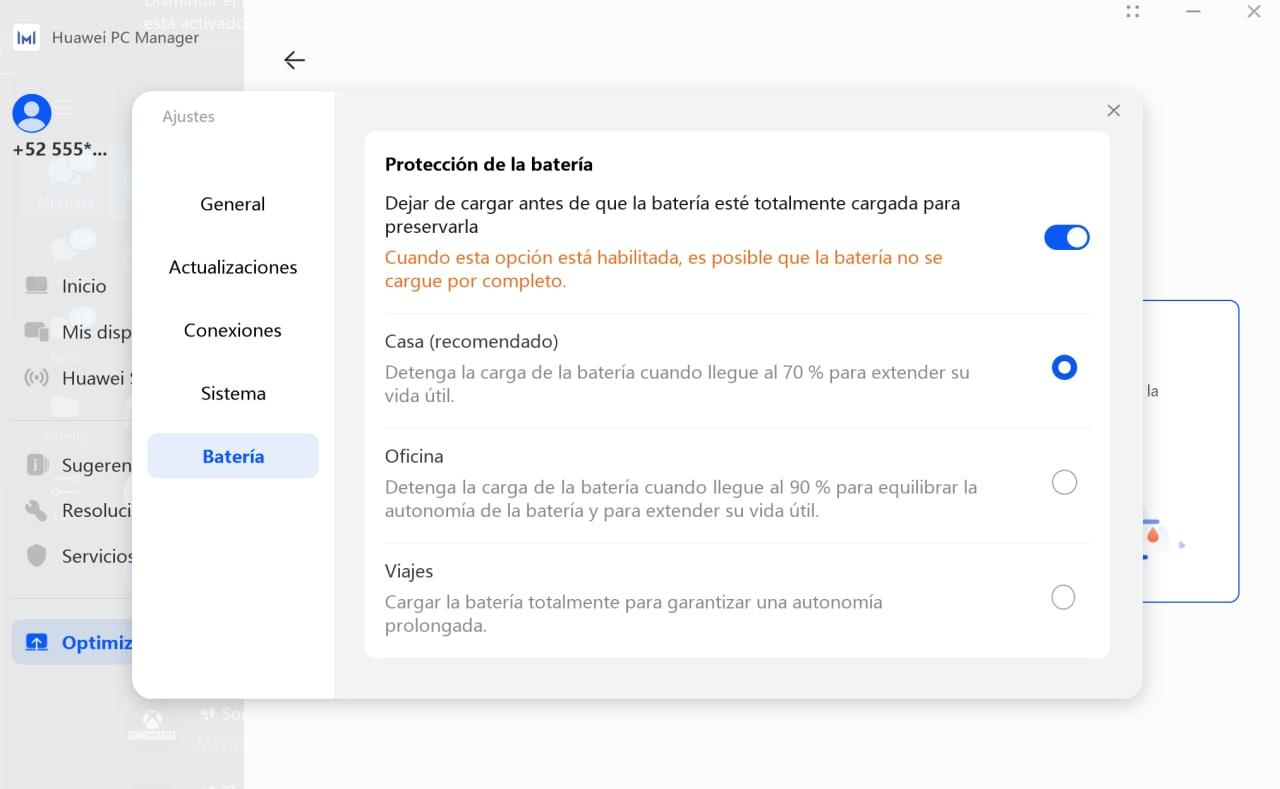Switch to the General settings tab

pyautogui.click(x=232, y=204)
